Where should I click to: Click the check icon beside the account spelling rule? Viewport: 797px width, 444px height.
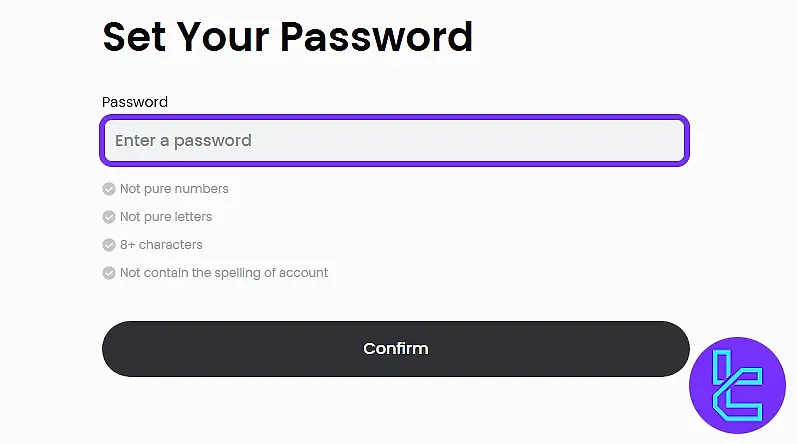[109, 273]
